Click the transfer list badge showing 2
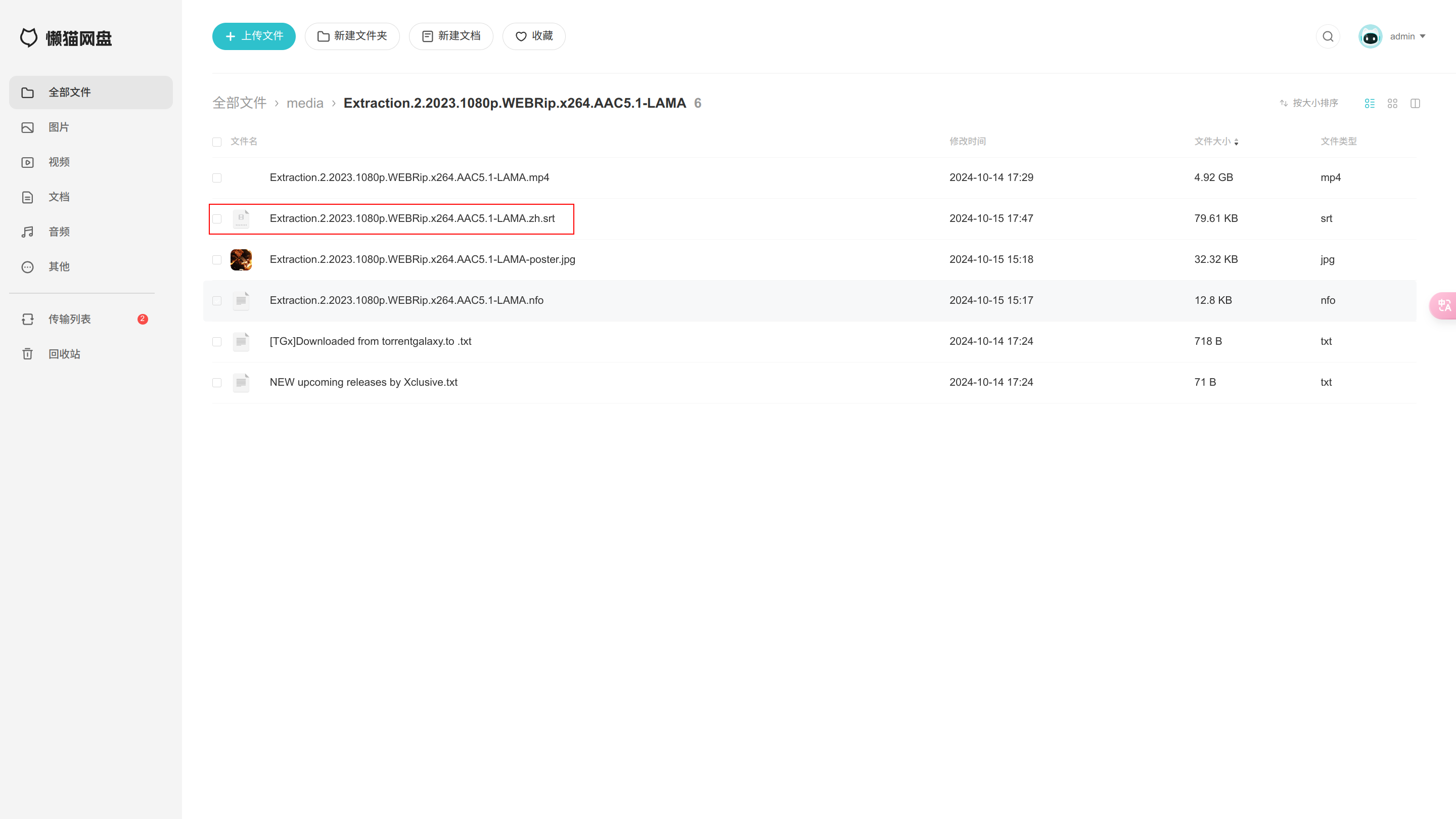 point(143,320)
